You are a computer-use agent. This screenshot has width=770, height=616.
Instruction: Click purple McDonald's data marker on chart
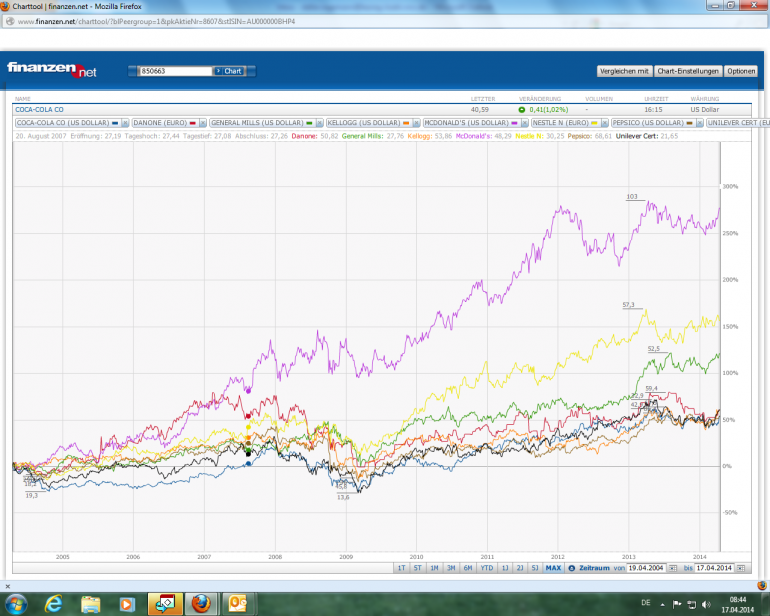pyautogui.click(x=248, y=391)
